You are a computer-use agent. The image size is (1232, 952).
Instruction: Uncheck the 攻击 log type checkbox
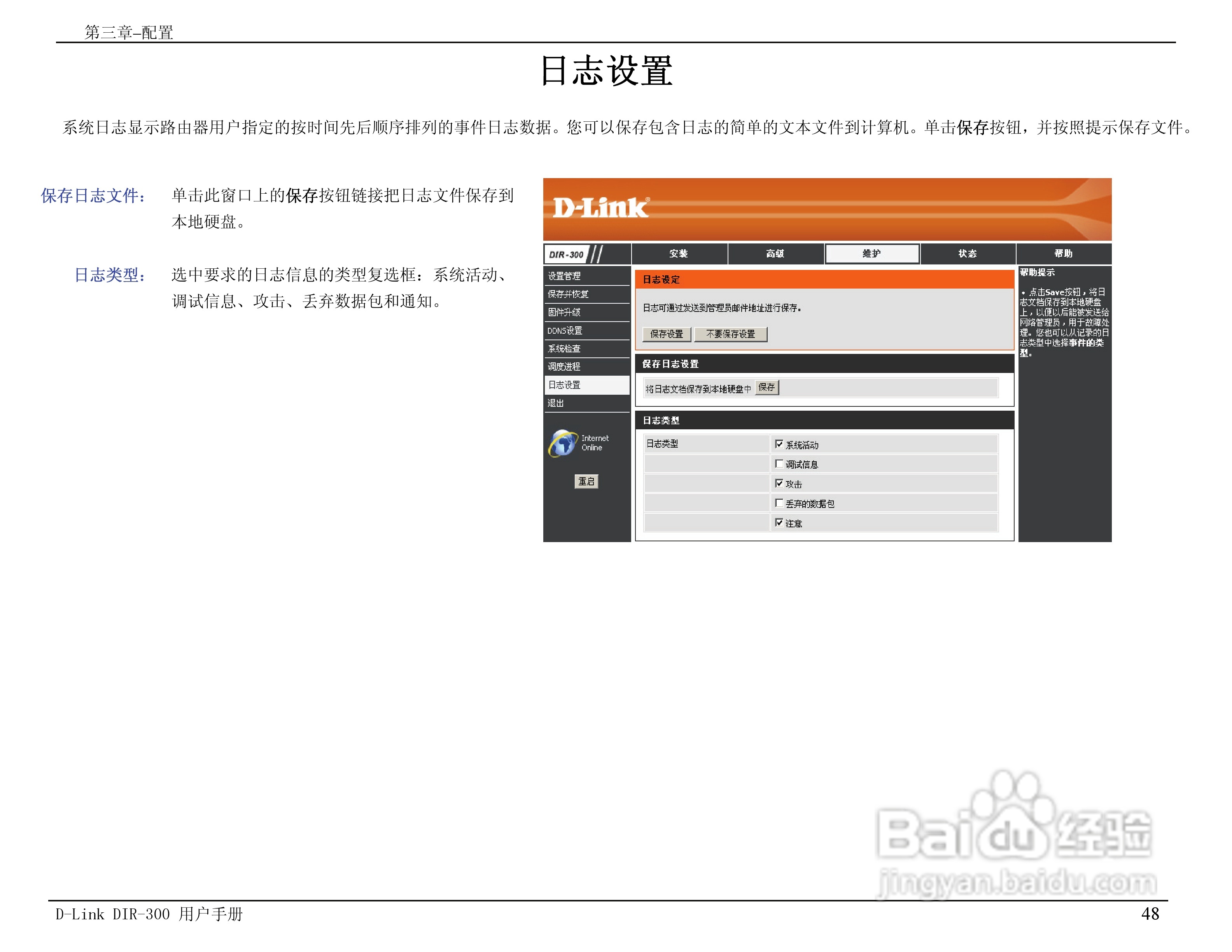pos(779,484)
